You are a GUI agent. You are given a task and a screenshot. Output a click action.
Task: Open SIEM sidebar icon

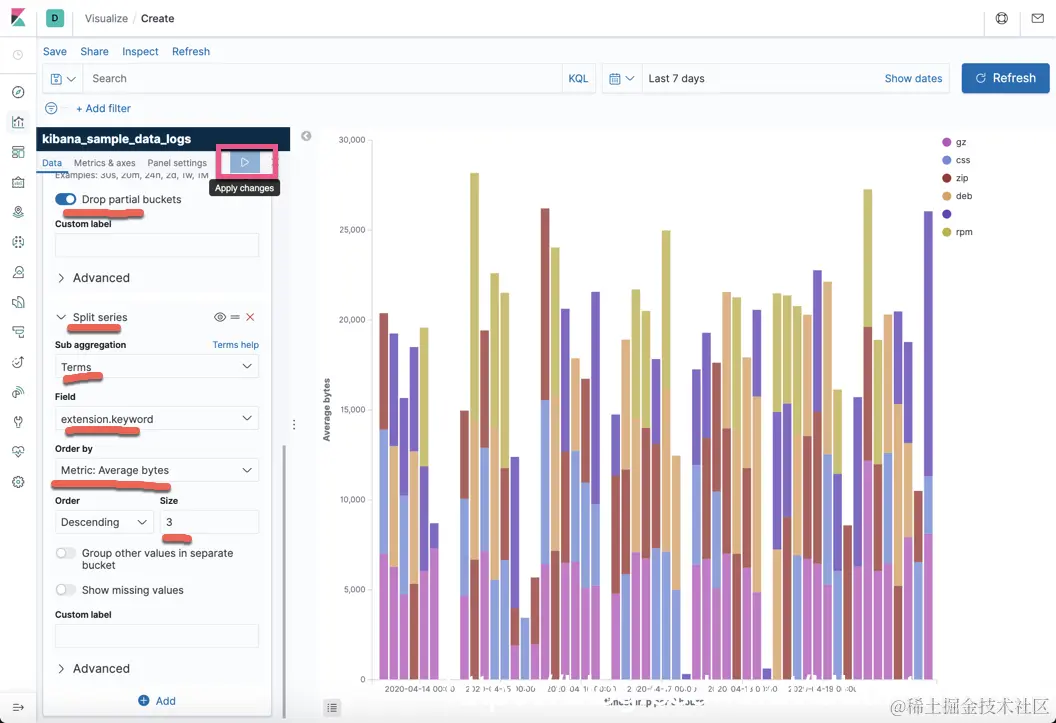tap(18, 392)
